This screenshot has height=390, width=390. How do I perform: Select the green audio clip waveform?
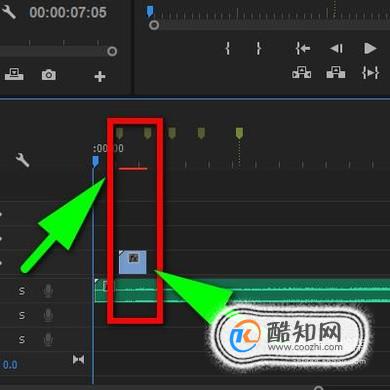[242, 291]
